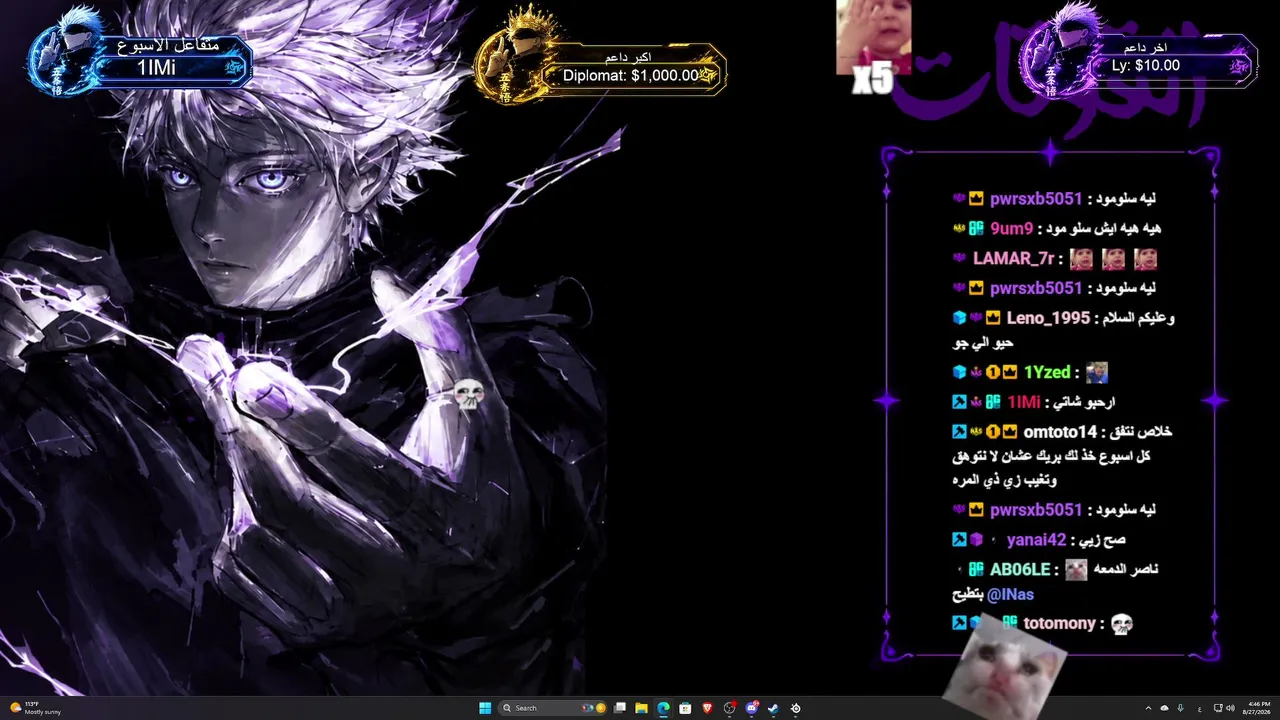Click the skull emoji on the wallpaper hand
The image size is (1280, 720).
[468, 393]
